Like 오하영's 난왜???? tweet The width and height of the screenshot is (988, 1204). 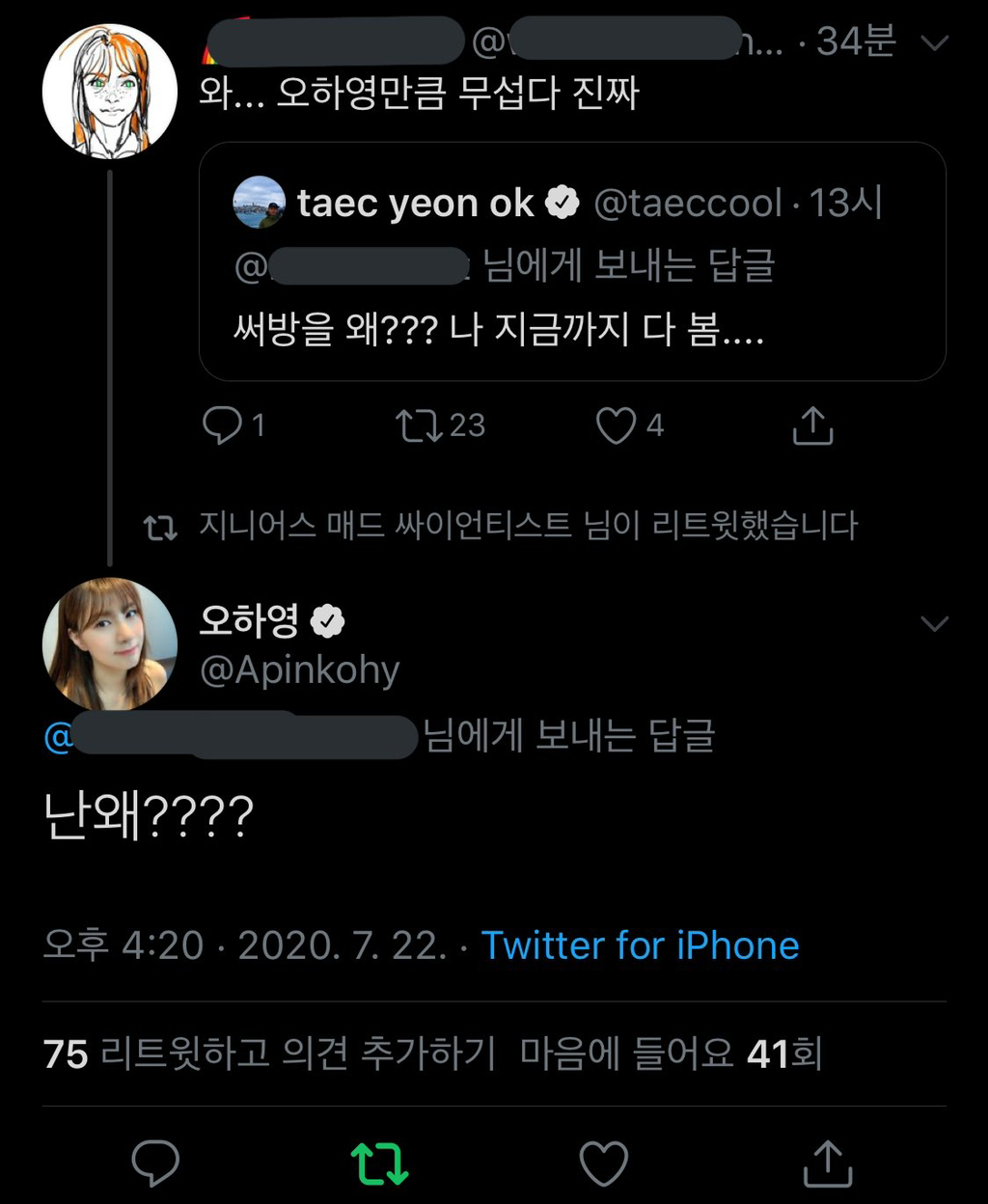tap(604, 1163)
